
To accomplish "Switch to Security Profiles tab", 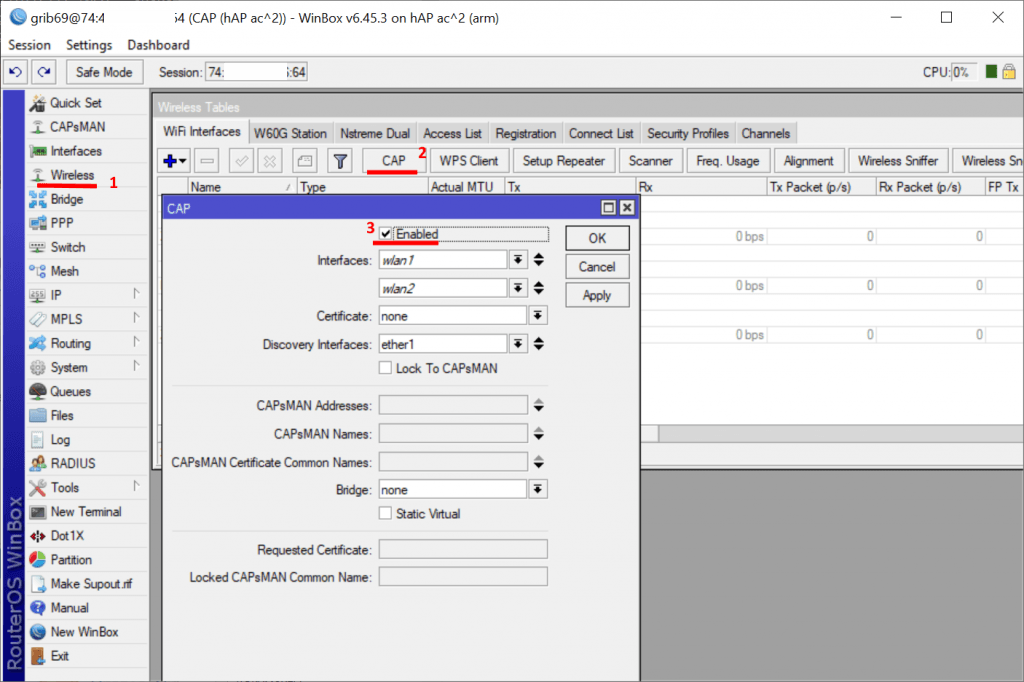I will 687,133.
